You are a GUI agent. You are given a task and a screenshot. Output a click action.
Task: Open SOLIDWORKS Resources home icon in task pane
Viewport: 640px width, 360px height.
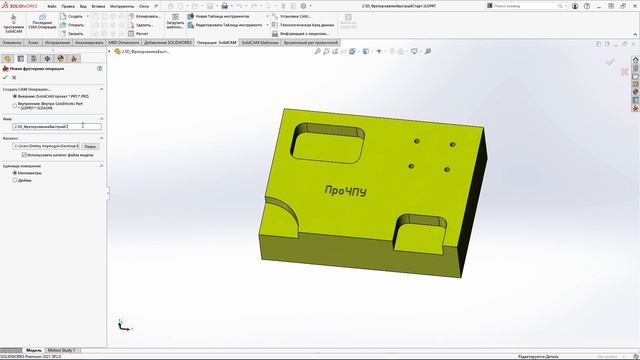pos(636,60)
